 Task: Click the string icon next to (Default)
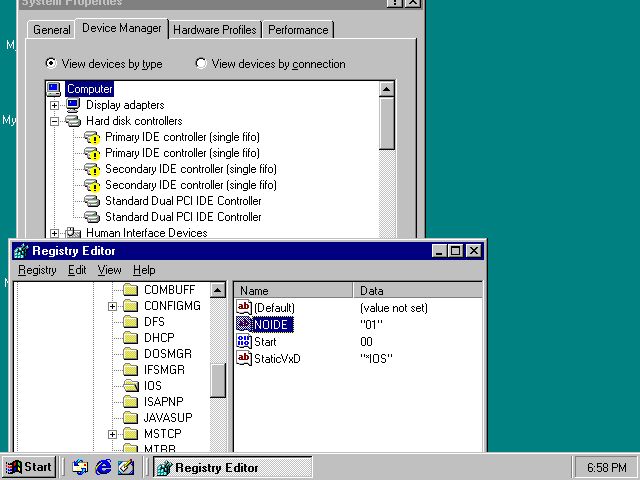coord(244,307)
